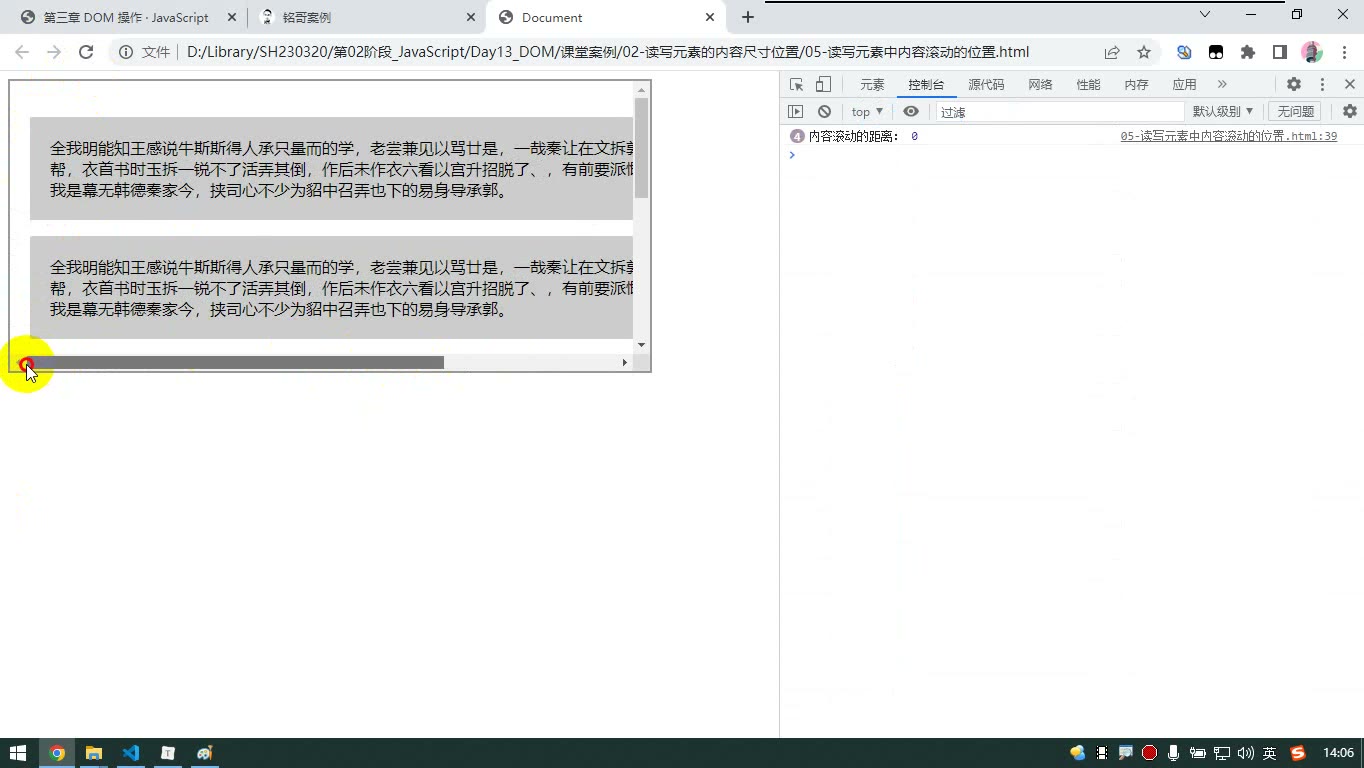The height and width of the screenshot is (768, 1364).
Task: Open Chrome from the taskbar
Action: point(57,753)
